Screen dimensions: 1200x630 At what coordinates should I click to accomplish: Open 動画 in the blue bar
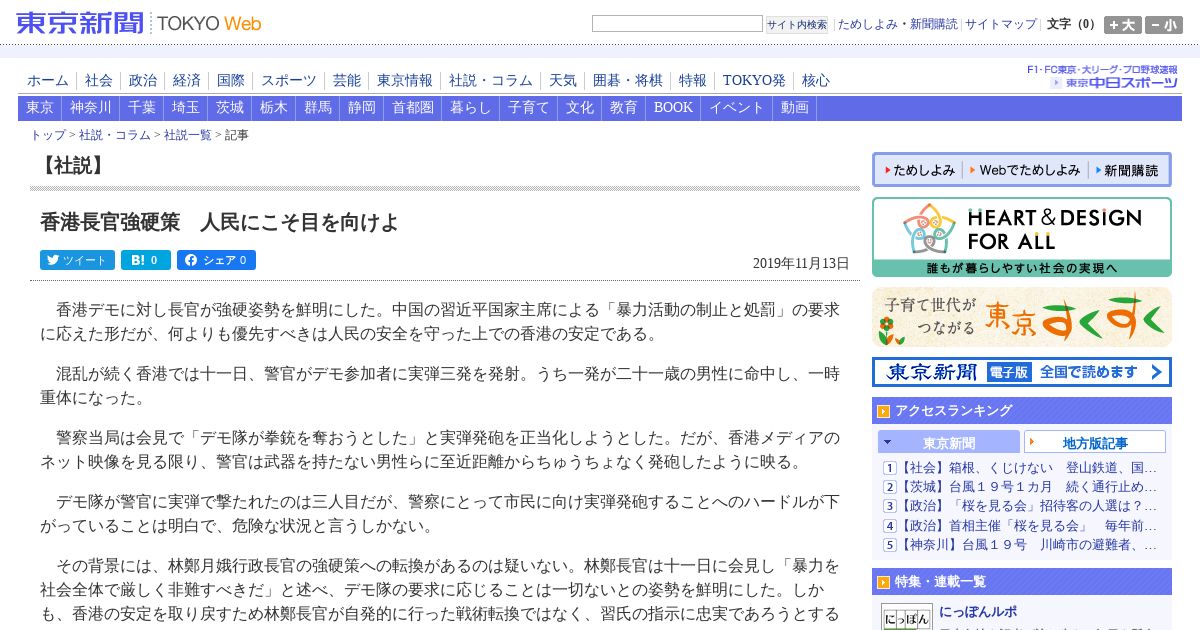795,108
